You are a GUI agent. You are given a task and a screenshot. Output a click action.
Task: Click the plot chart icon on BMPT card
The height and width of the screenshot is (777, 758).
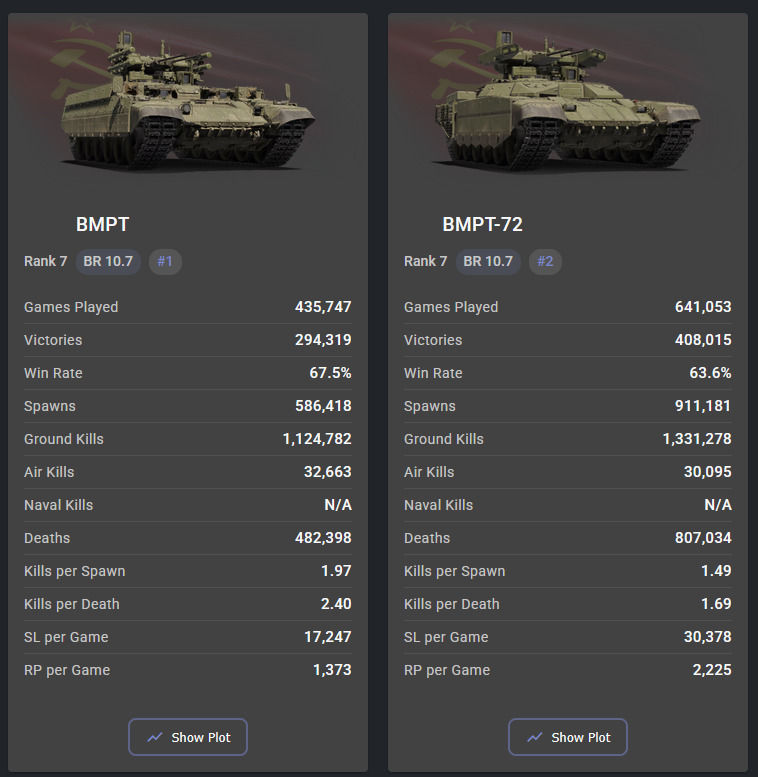155,737
